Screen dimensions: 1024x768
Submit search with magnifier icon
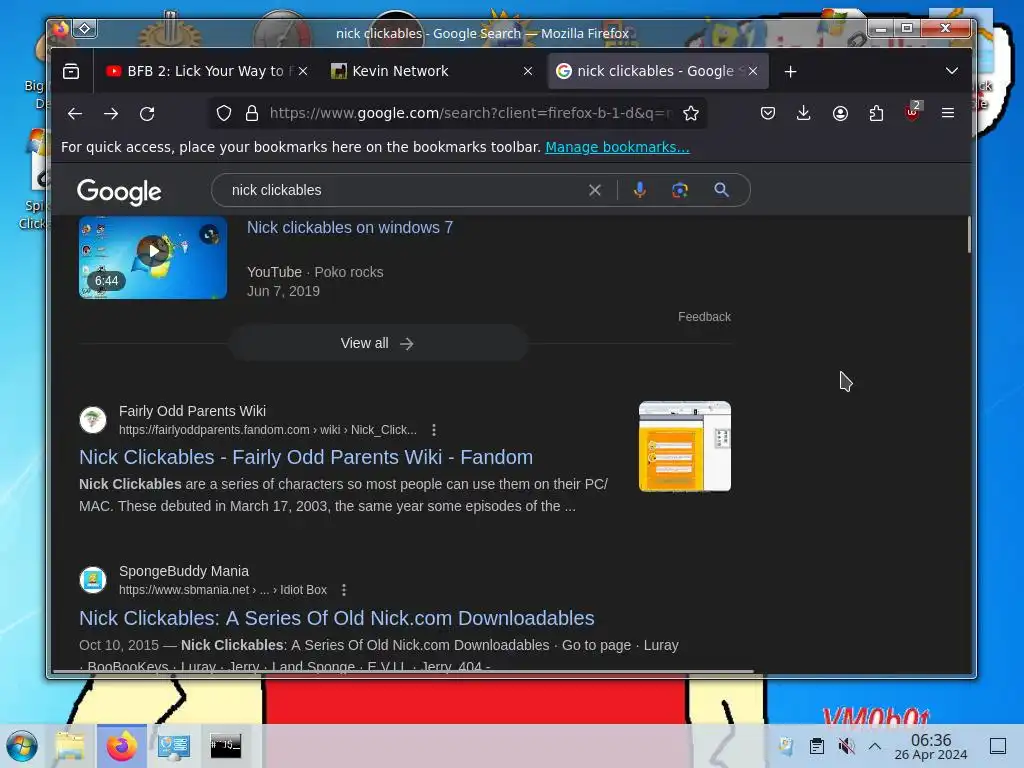click(722, 190)
